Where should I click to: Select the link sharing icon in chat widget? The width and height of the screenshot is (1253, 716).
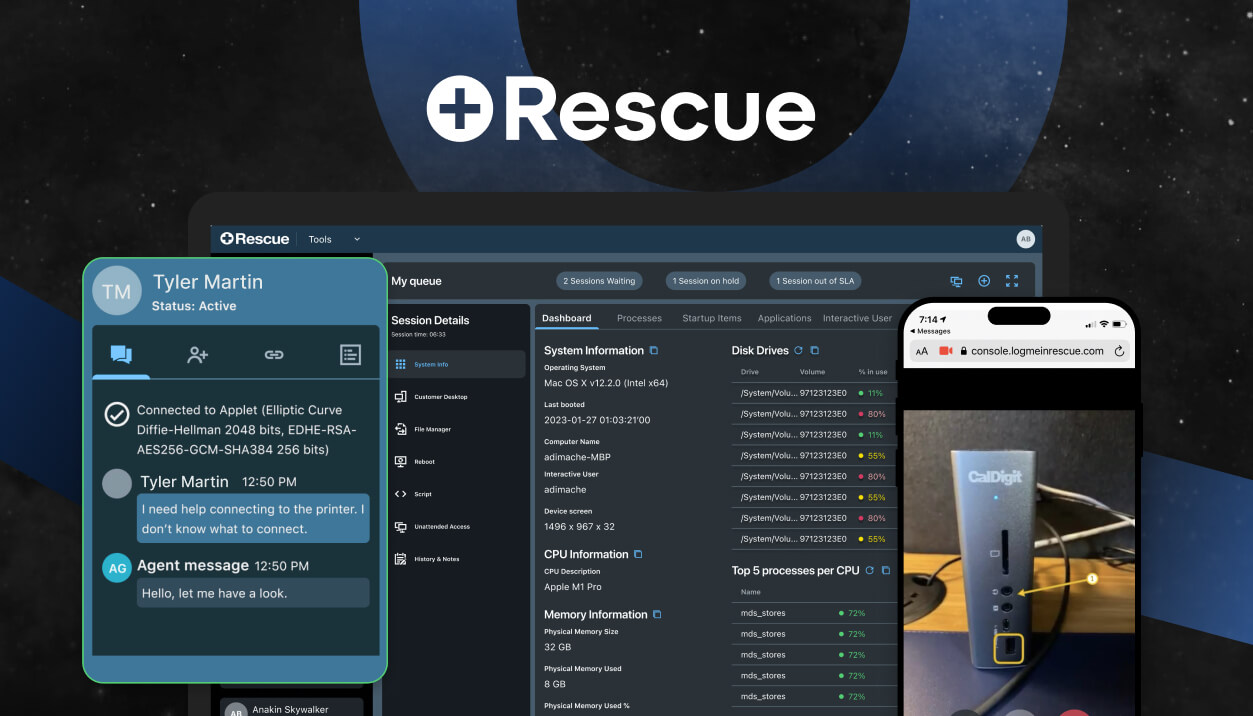[273, 353]
